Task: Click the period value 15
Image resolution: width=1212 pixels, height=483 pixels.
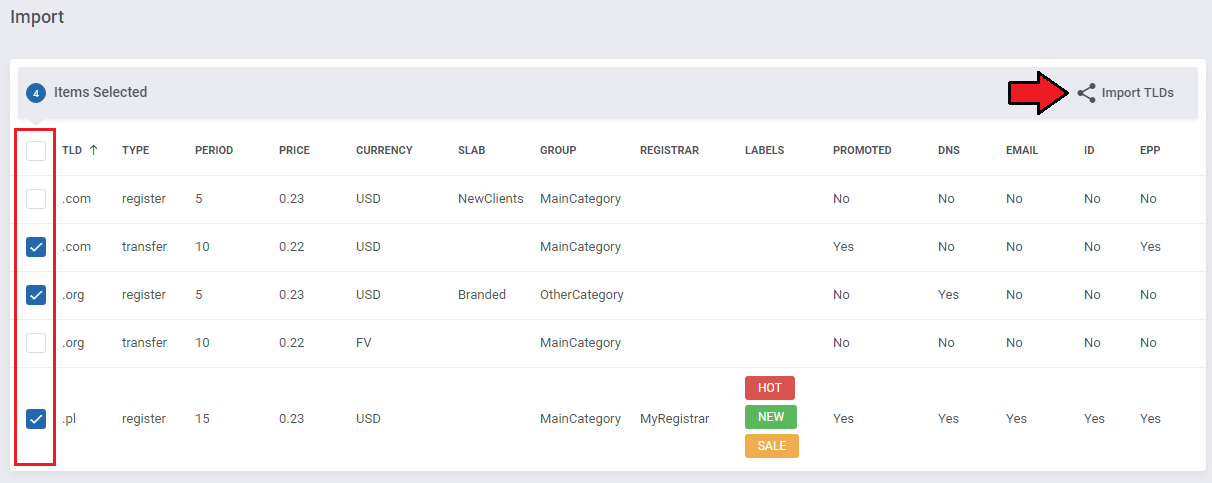Action: point(203,419)
